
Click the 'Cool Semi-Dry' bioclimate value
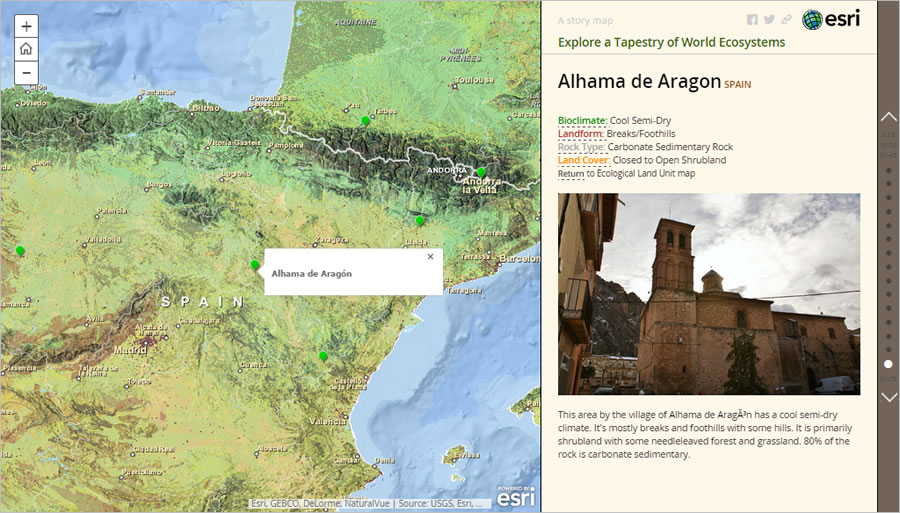point(640,121)
